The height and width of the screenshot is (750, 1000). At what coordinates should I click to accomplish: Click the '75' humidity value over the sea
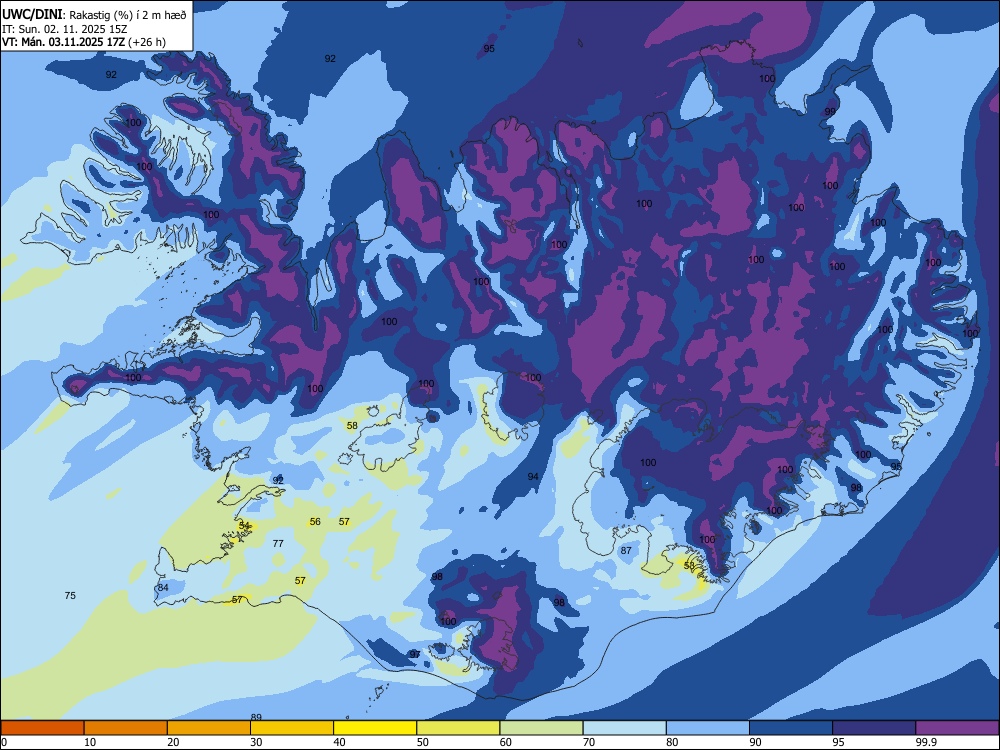pyautogui.click(x=70, y=595)
